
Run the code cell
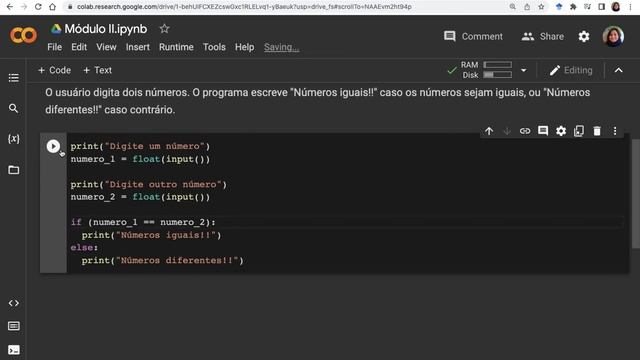pyautogui.click(x=53, y=146)
